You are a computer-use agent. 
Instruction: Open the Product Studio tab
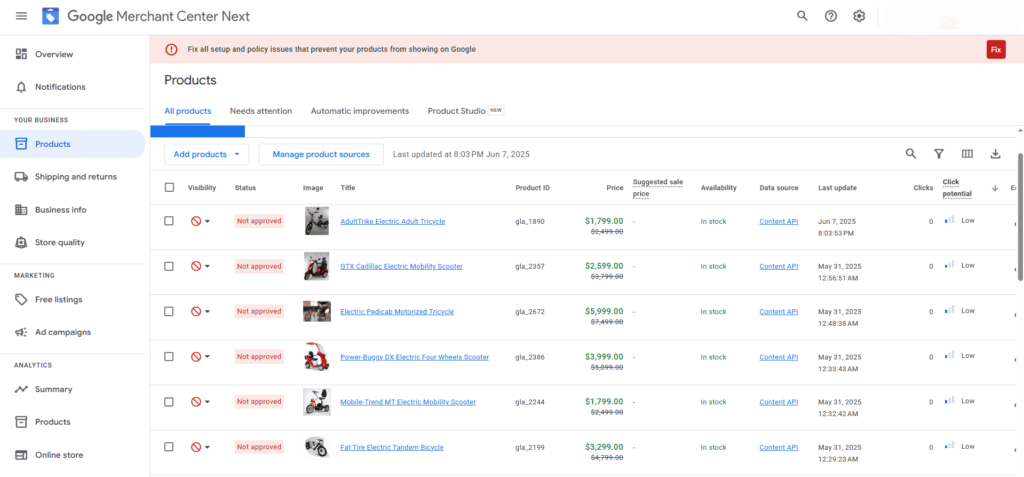coord(465,111)
